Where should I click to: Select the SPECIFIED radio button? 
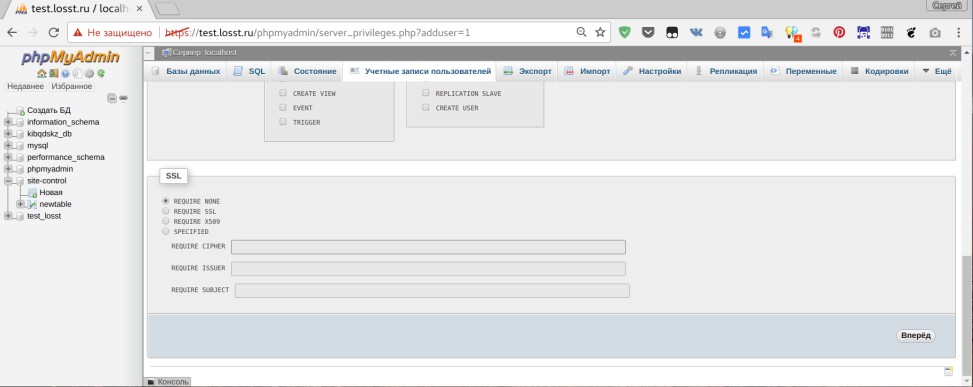[x=166, y=231]
